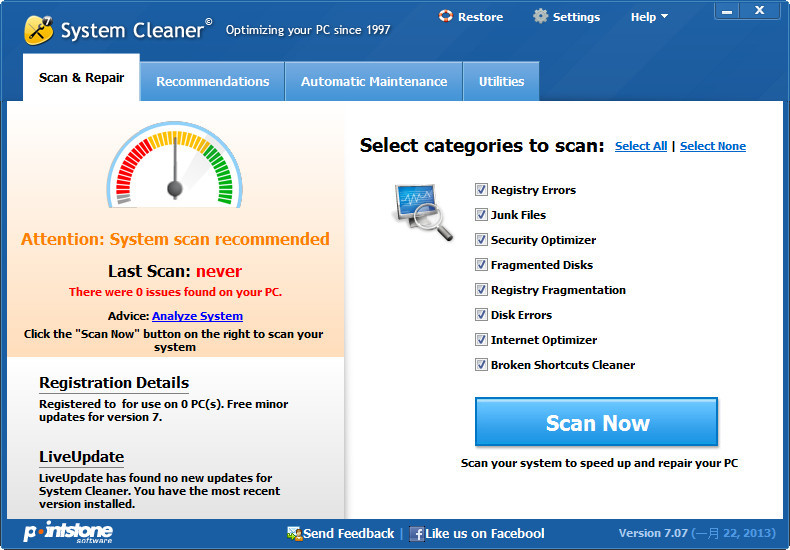Switch to the Scan & Repair tab

click(x=81, y=78)
